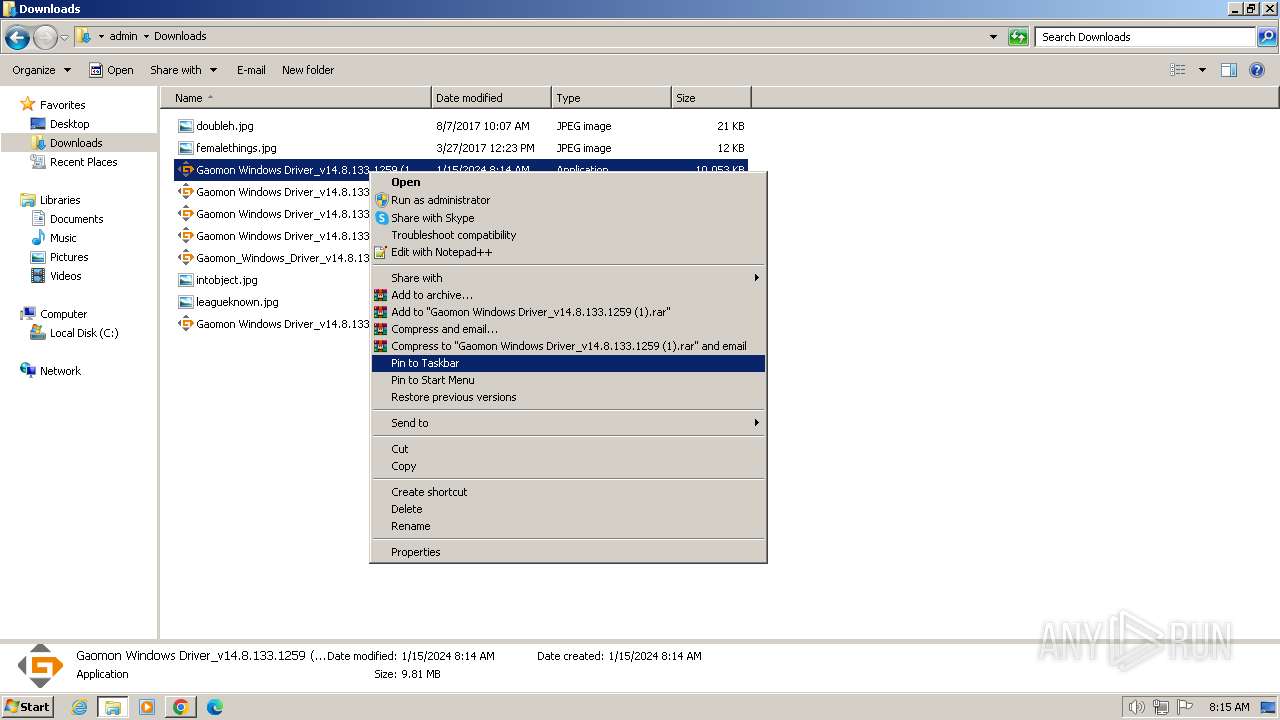Image resolution: width=1280 pixels, height=720 pixels.
Task: Toggle the preview pane icon
Action: pyautogui.click(x=1229, y=70)
